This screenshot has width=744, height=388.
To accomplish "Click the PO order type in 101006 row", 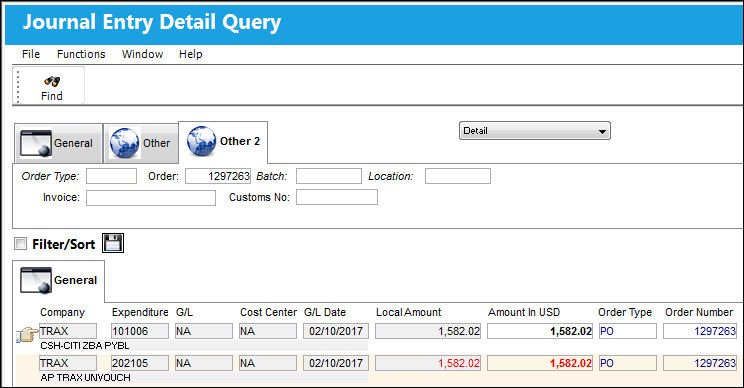I will (x=628, y=331).
